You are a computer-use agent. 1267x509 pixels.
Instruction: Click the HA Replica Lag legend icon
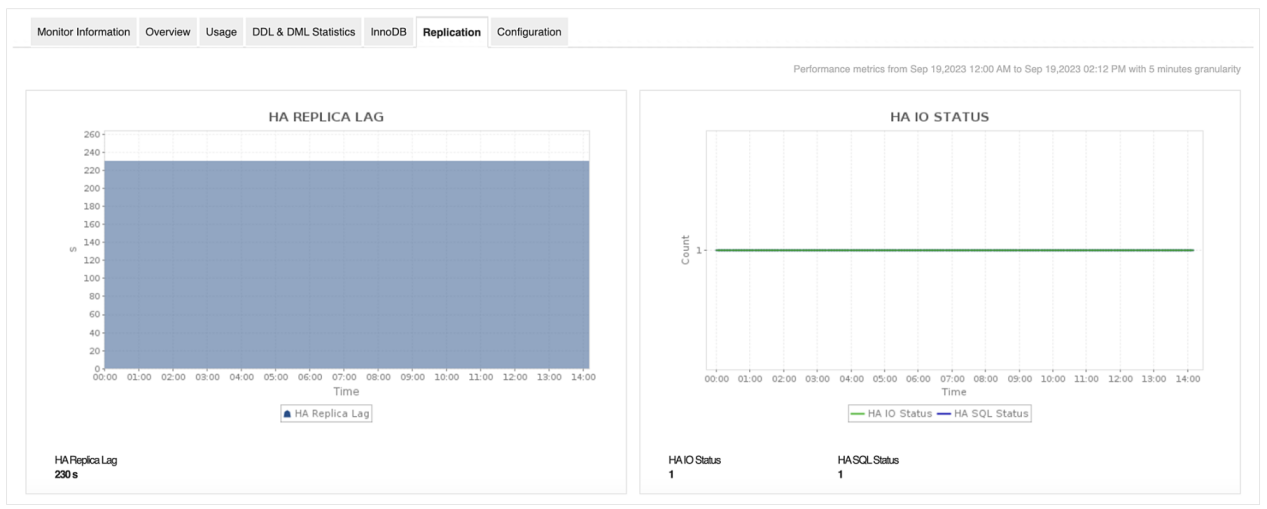288,413
